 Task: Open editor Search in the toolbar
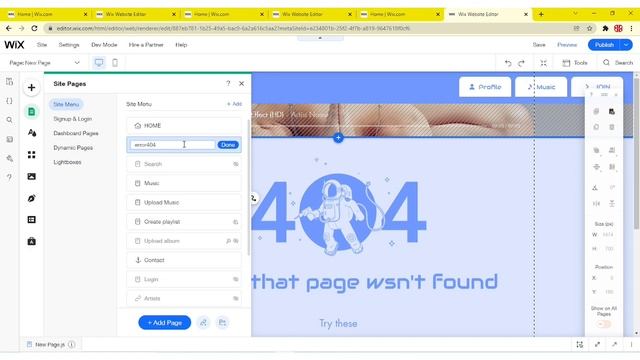tap(618, 63)
